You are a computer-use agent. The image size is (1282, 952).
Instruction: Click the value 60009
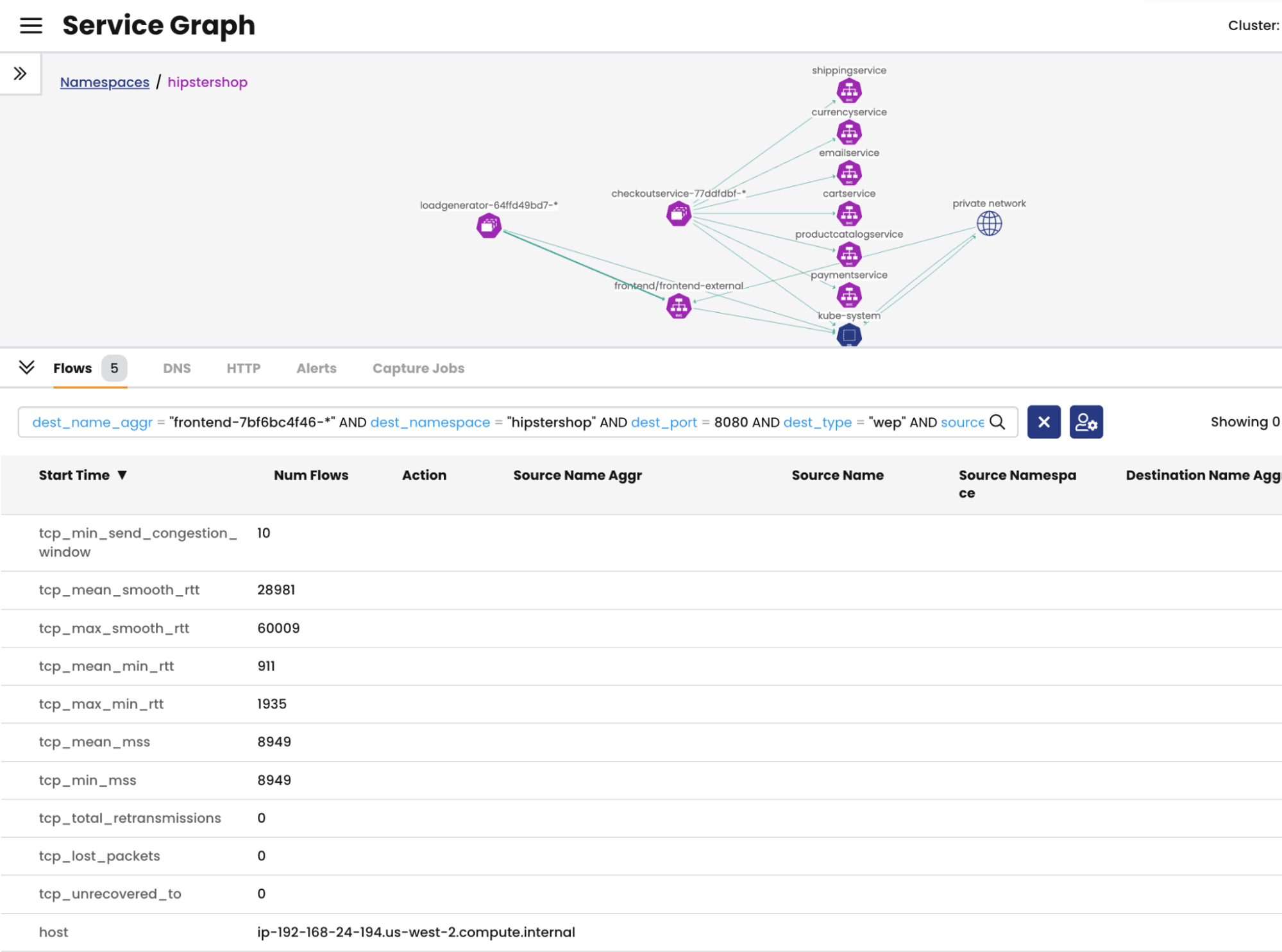pyautogui.click(x=278, y=628)
